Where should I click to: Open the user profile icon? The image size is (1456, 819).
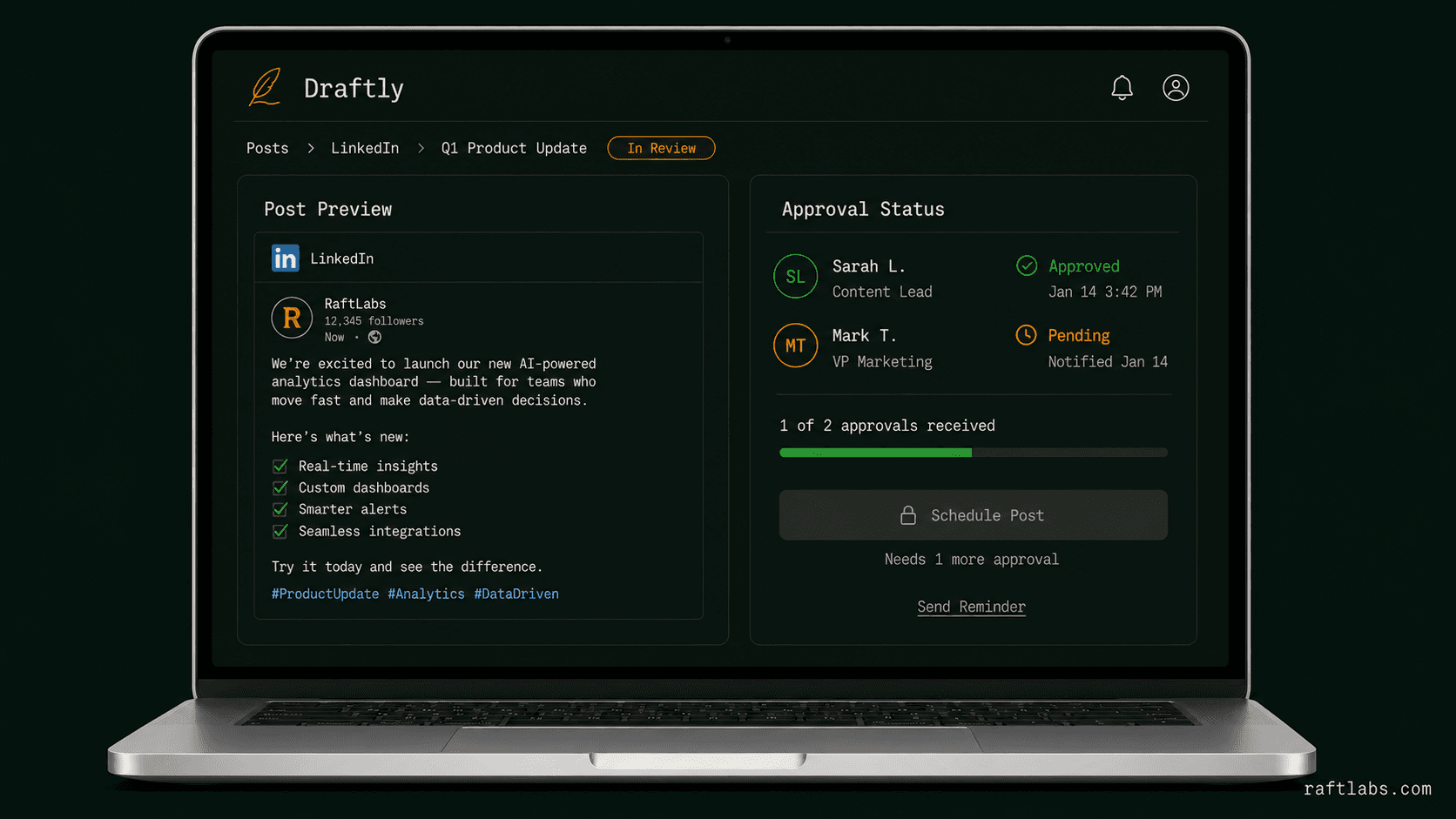click(1176, 88)
